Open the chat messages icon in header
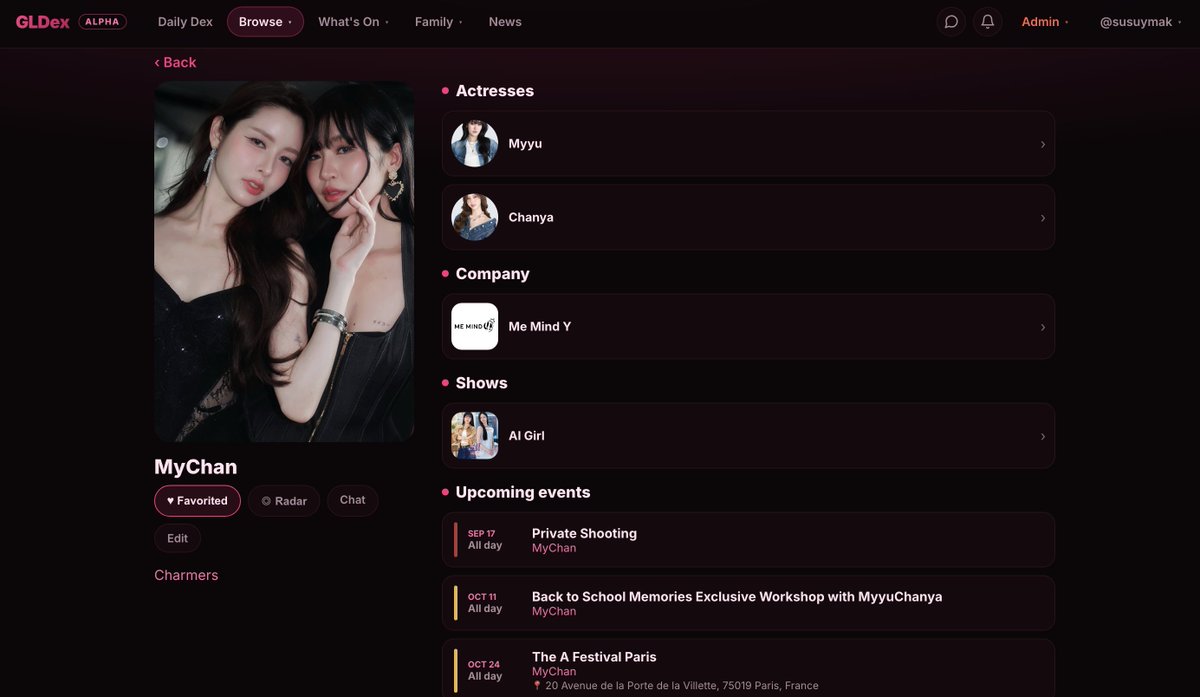 click(x=951, y=22)
